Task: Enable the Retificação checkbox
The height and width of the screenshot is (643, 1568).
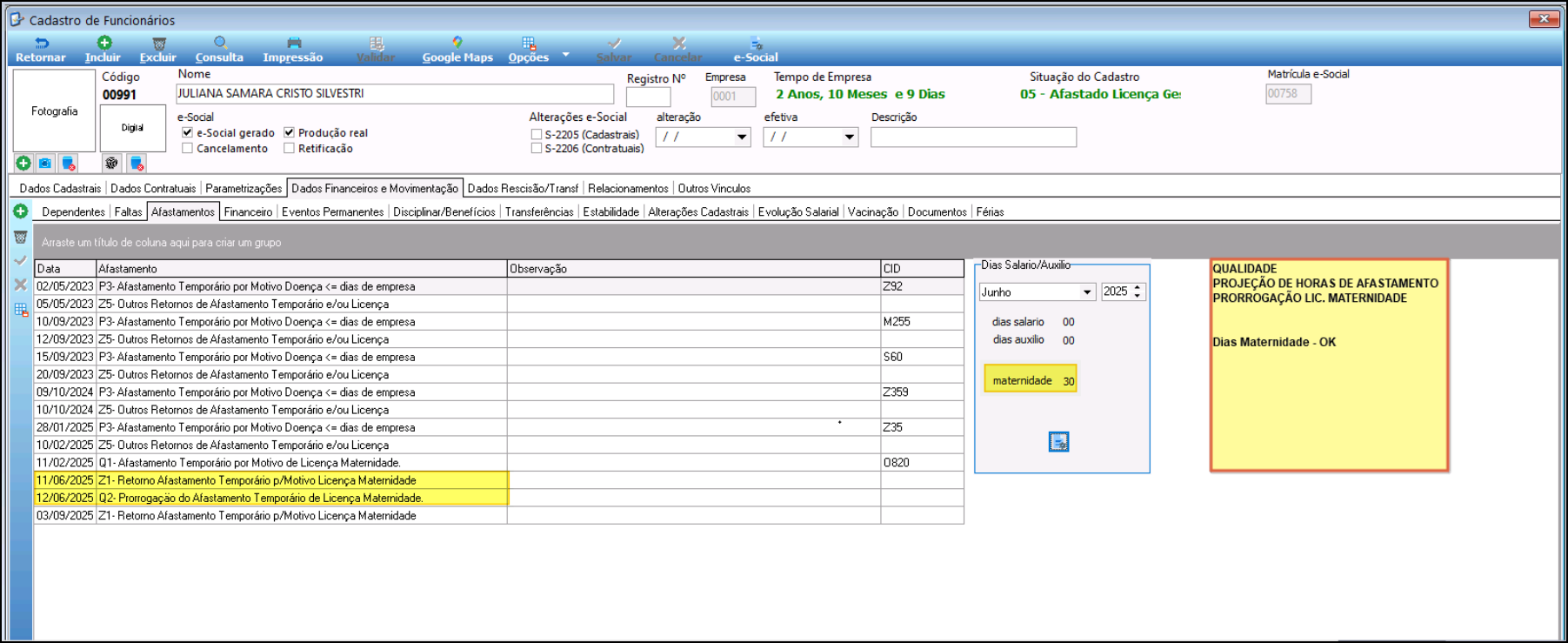Action: click(x=289, y=148)
